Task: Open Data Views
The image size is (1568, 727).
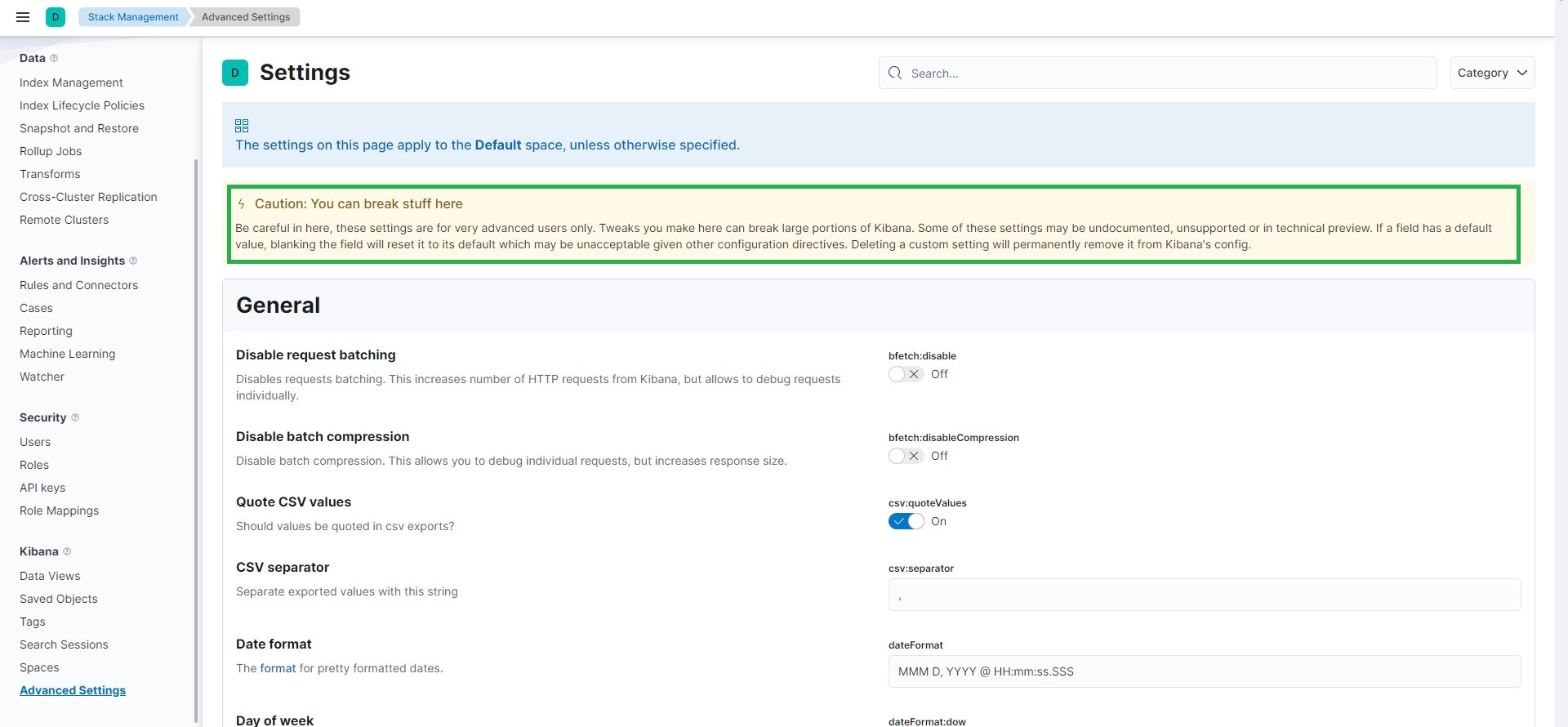Action: point(50,576)
